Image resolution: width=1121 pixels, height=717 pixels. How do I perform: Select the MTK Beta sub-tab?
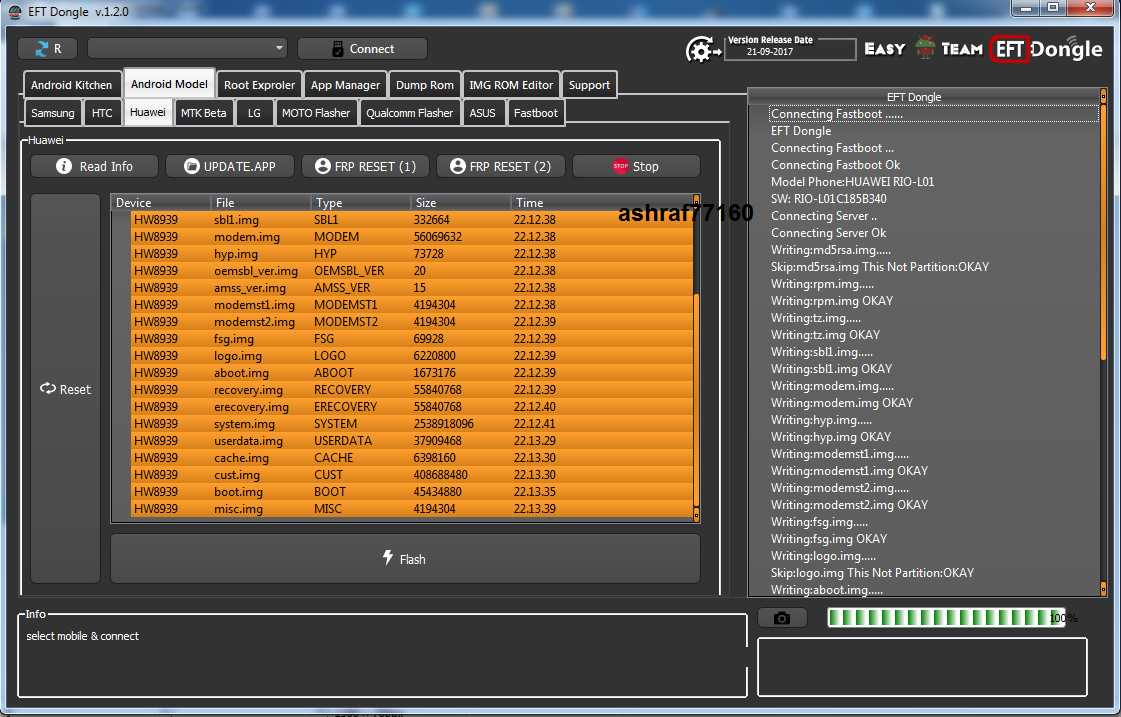[204, 113]
